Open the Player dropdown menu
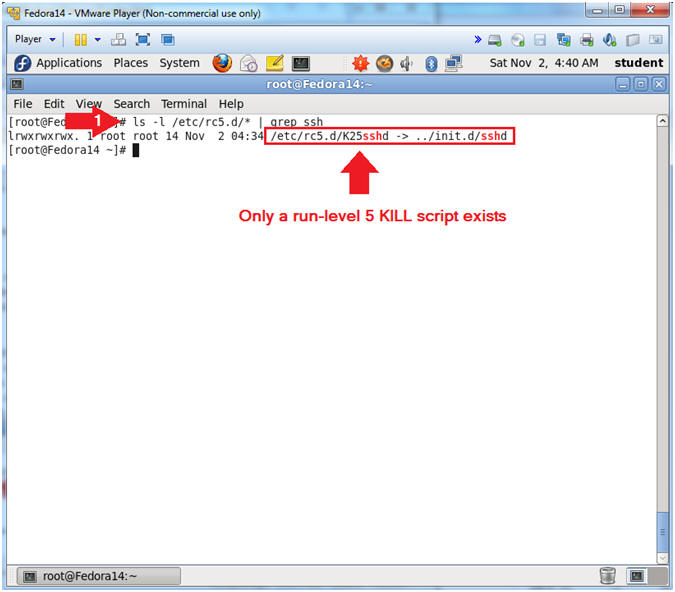Image resolution: width=675 pixels, height=592 pixels. pos(35,39)
